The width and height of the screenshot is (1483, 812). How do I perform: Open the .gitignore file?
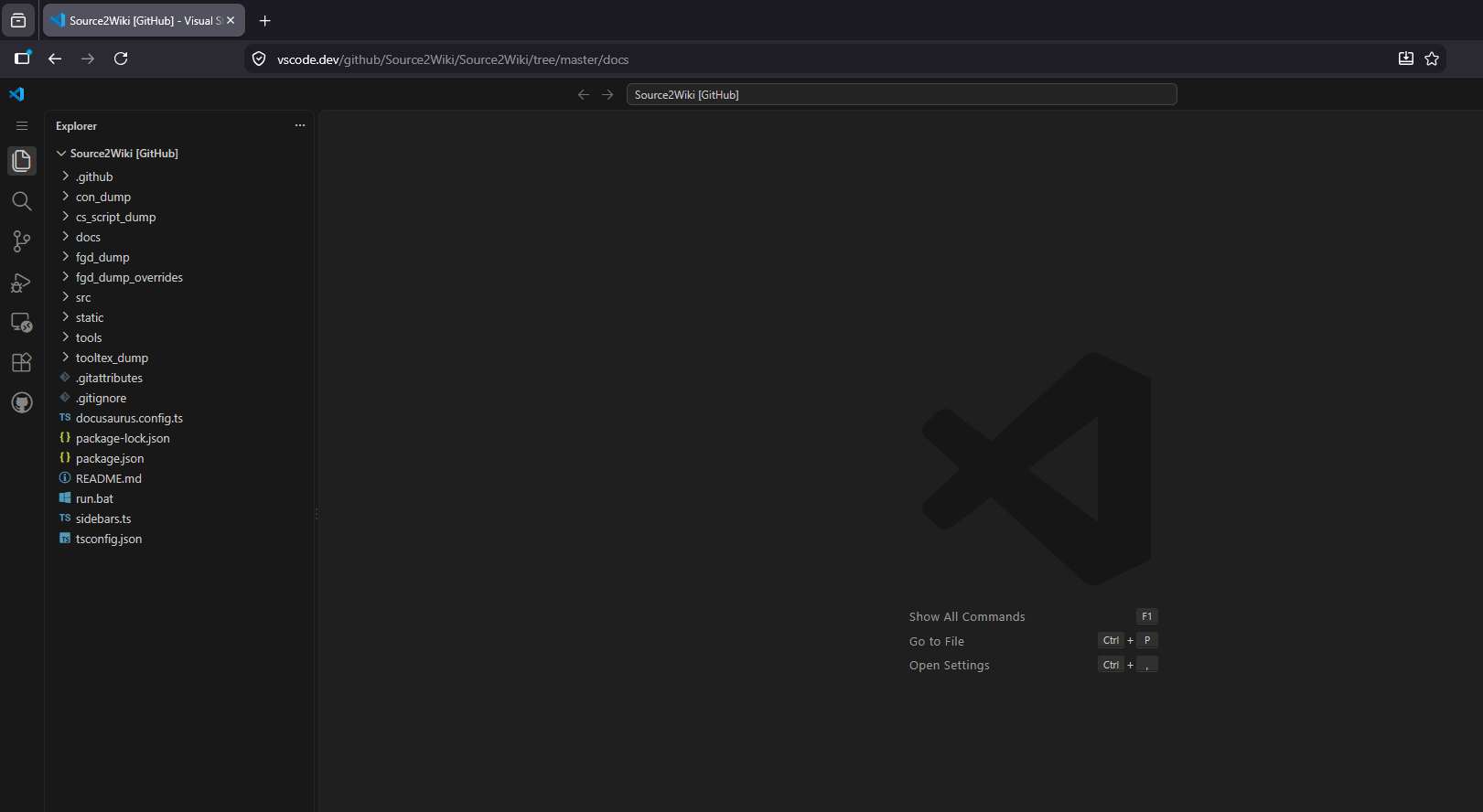point(179,398)
